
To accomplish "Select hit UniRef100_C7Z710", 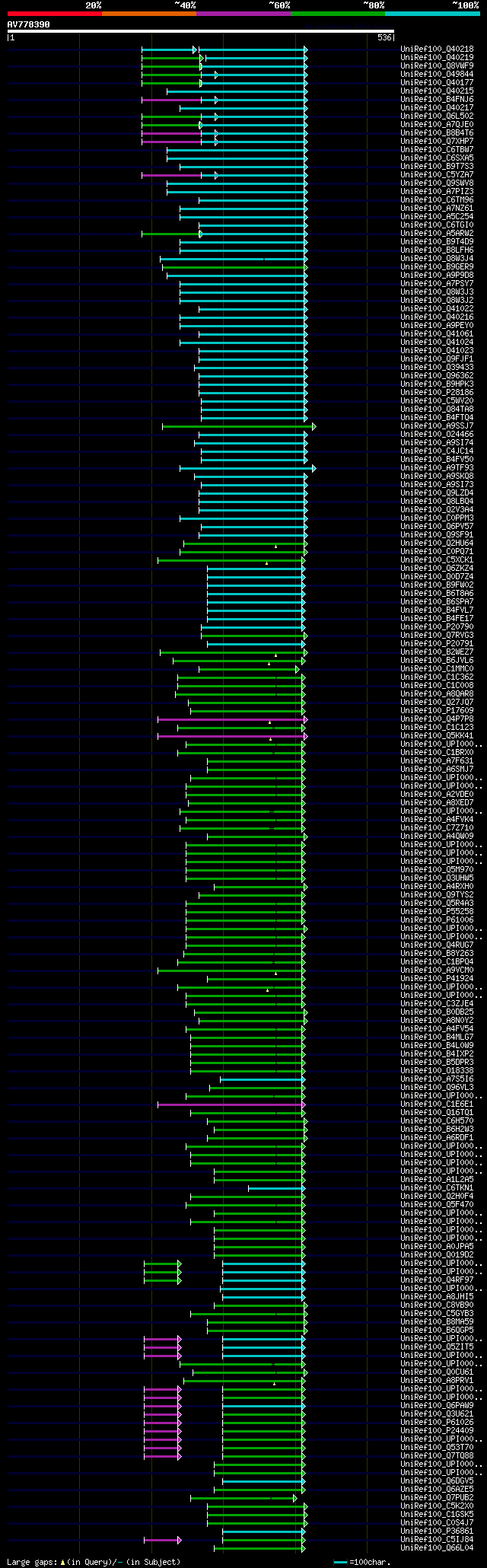I will tap(437, 827).
